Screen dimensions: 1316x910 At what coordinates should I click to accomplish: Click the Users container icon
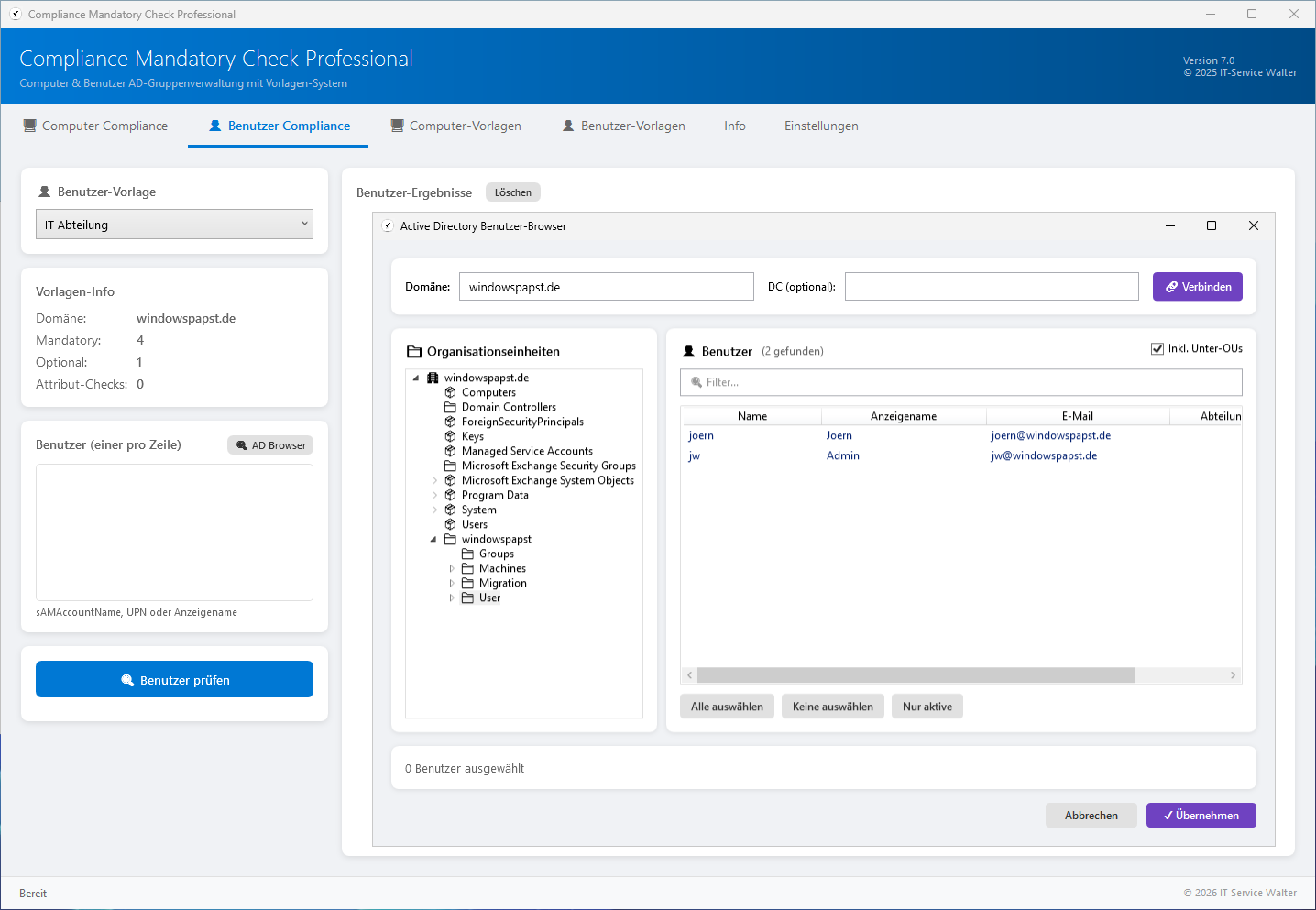pyautogui.click(x=450, y=524)
